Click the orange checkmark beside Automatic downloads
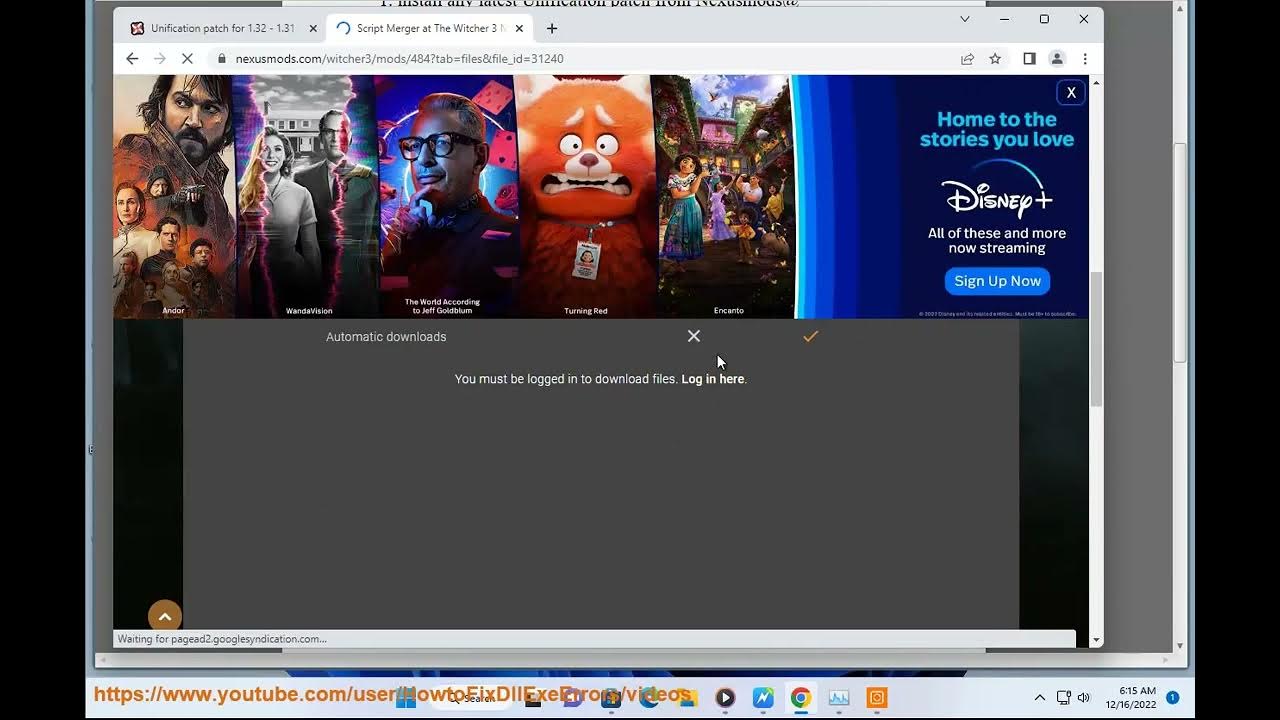Screen dimensions: 1280x720 pos(810,336)
